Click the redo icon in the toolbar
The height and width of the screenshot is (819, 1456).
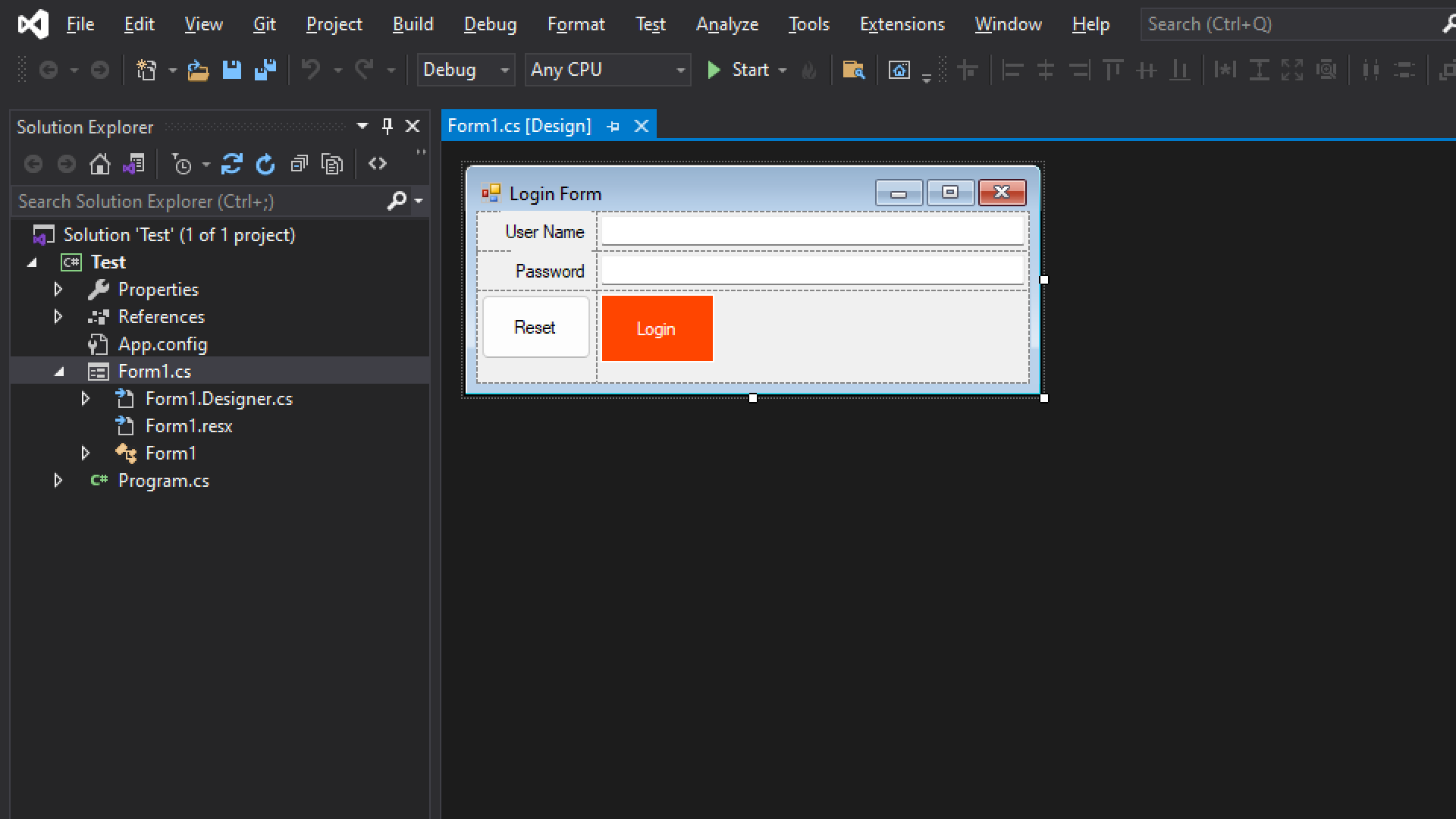pos(365,69)
